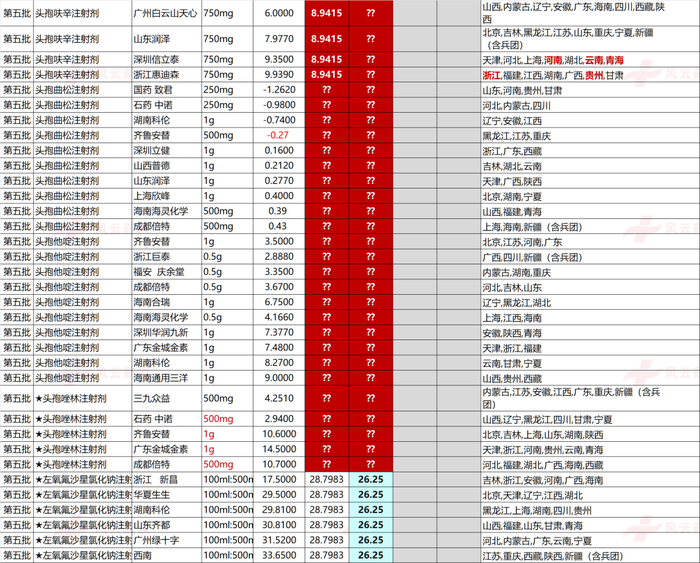
Task: Click the 8.9415 cell in 浙江惠迪森 row
Action: pyautogui.click(x=327, y=75)
